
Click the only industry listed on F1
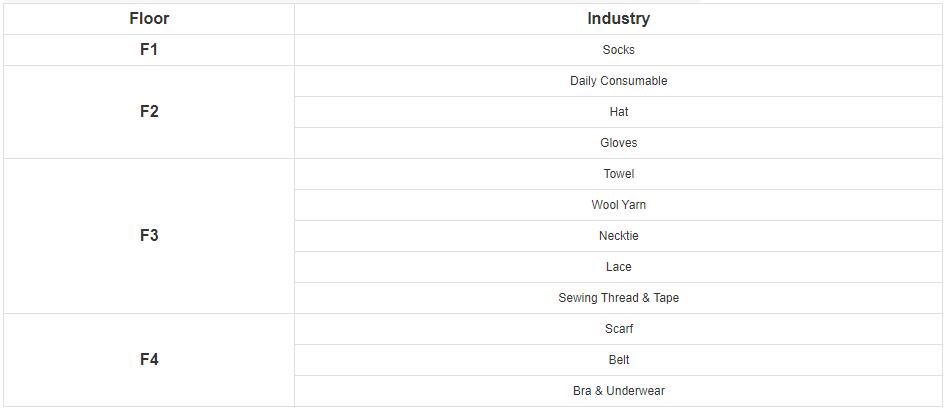point(618,50)
